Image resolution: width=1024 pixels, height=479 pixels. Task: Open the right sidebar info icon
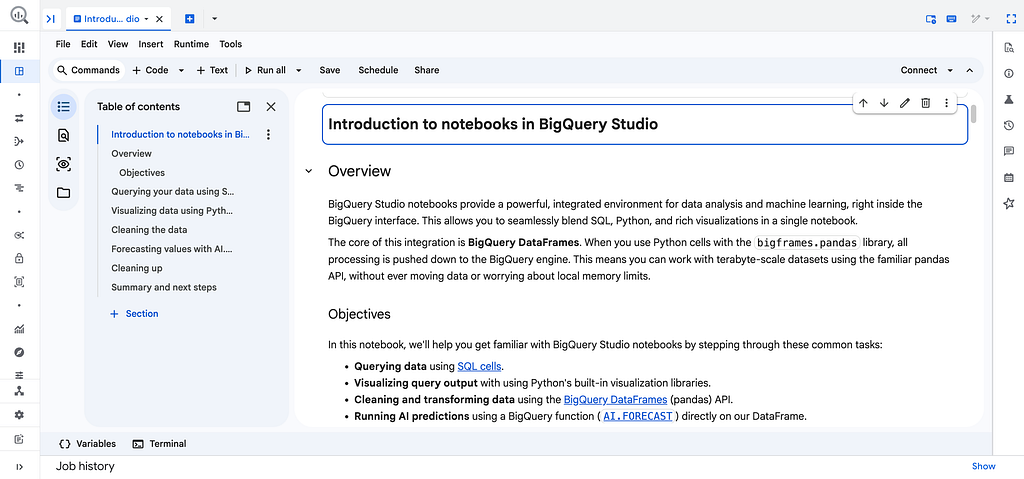(x=1008, y=73)
